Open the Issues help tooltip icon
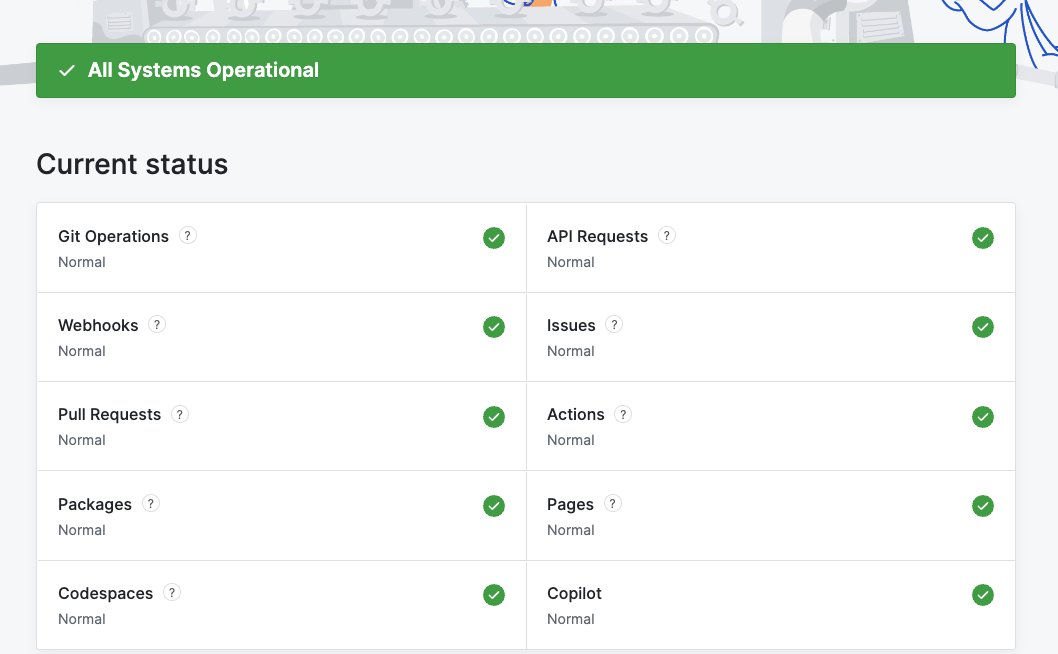Screen dimensions: 1058x654 point(614,325)
